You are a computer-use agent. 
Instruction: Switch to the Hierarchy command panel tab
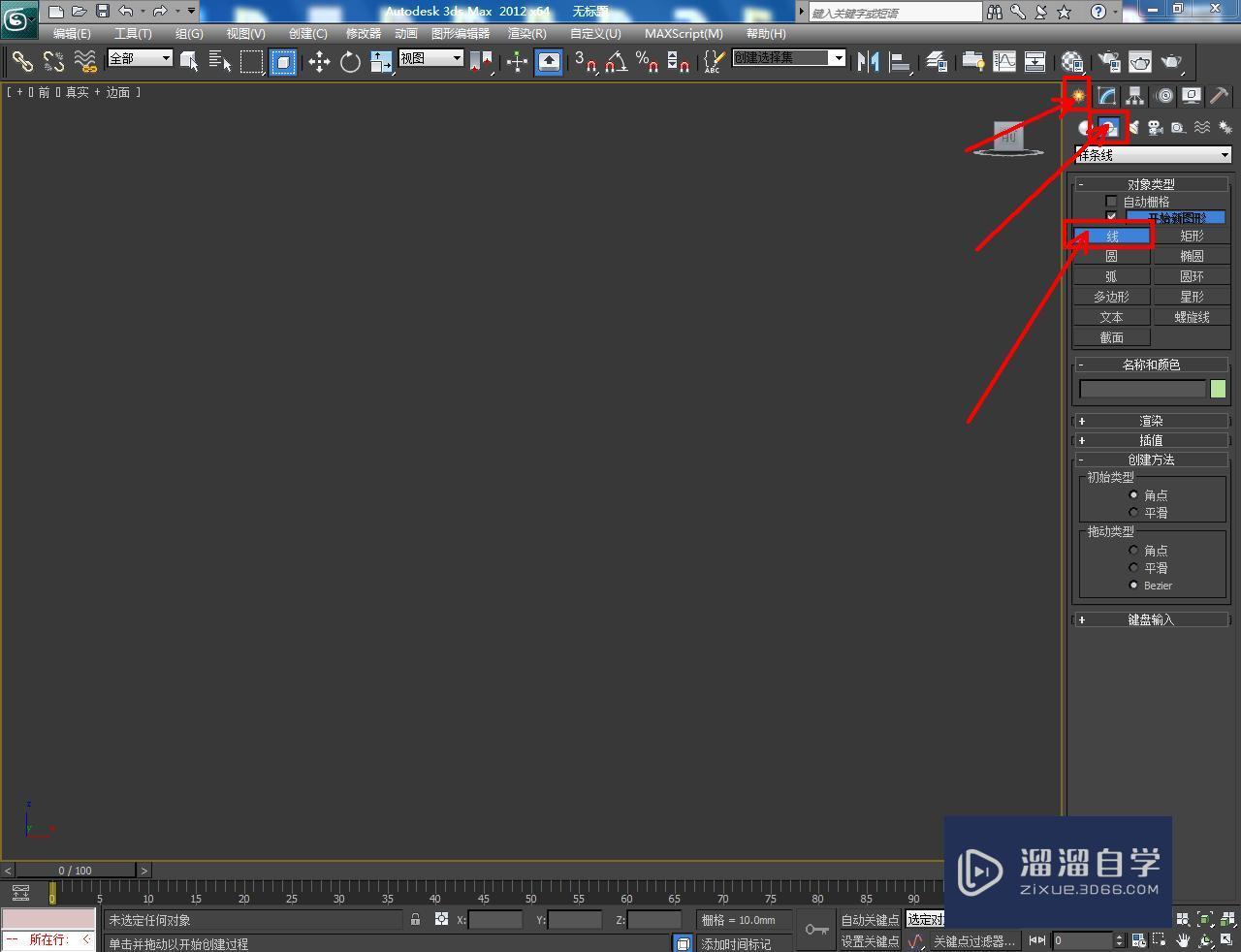pos(1134,95)
